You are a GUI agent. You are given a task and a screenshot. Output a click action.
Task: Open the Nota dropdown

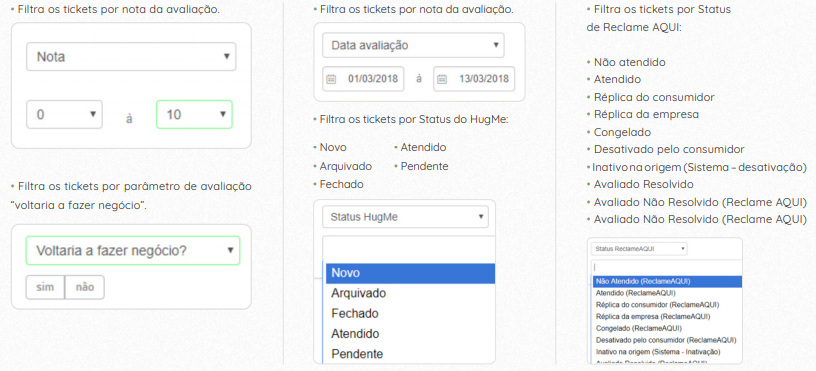tap(131, 56)
